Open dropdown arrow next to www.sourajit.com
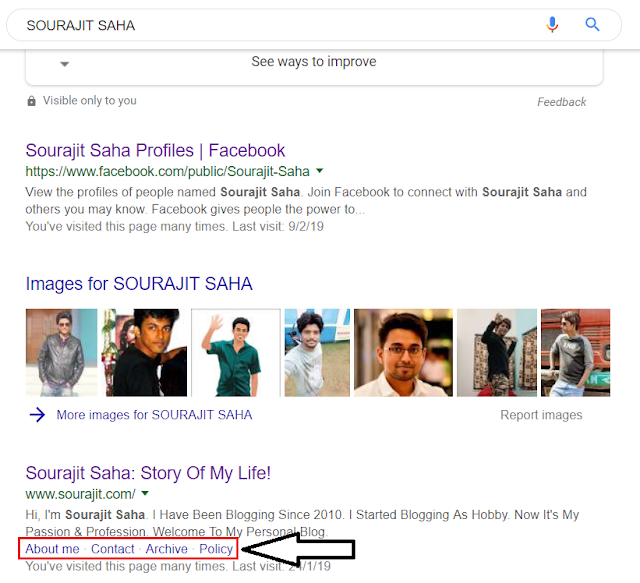Image resolution: width=640 pixels, height=583 pixels. coord(144,494)
